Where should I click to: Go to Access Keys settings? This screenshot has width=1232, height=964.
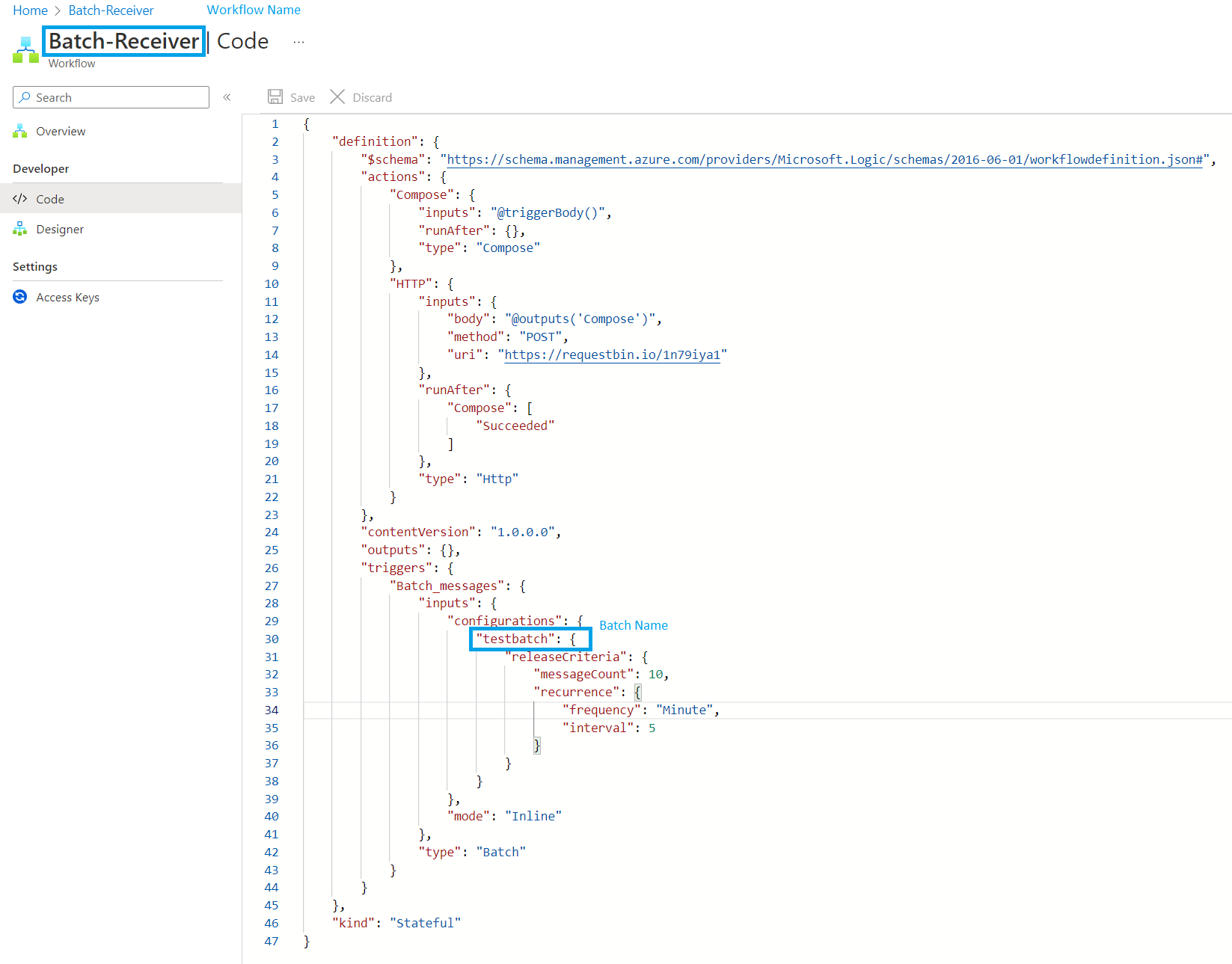67,298
